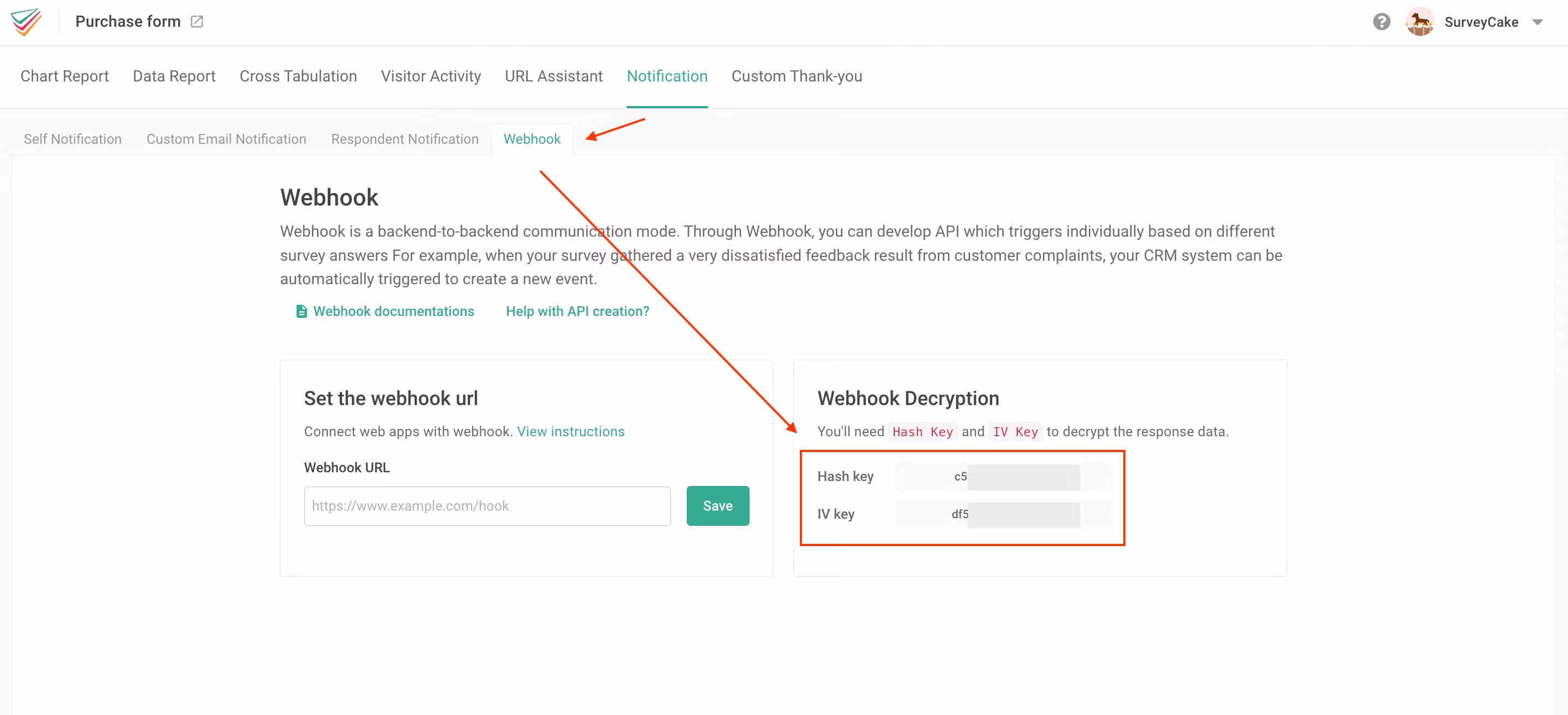Open the Webhook documentations link
This screenshot has height=715, width=1568.
click(393, 311)
